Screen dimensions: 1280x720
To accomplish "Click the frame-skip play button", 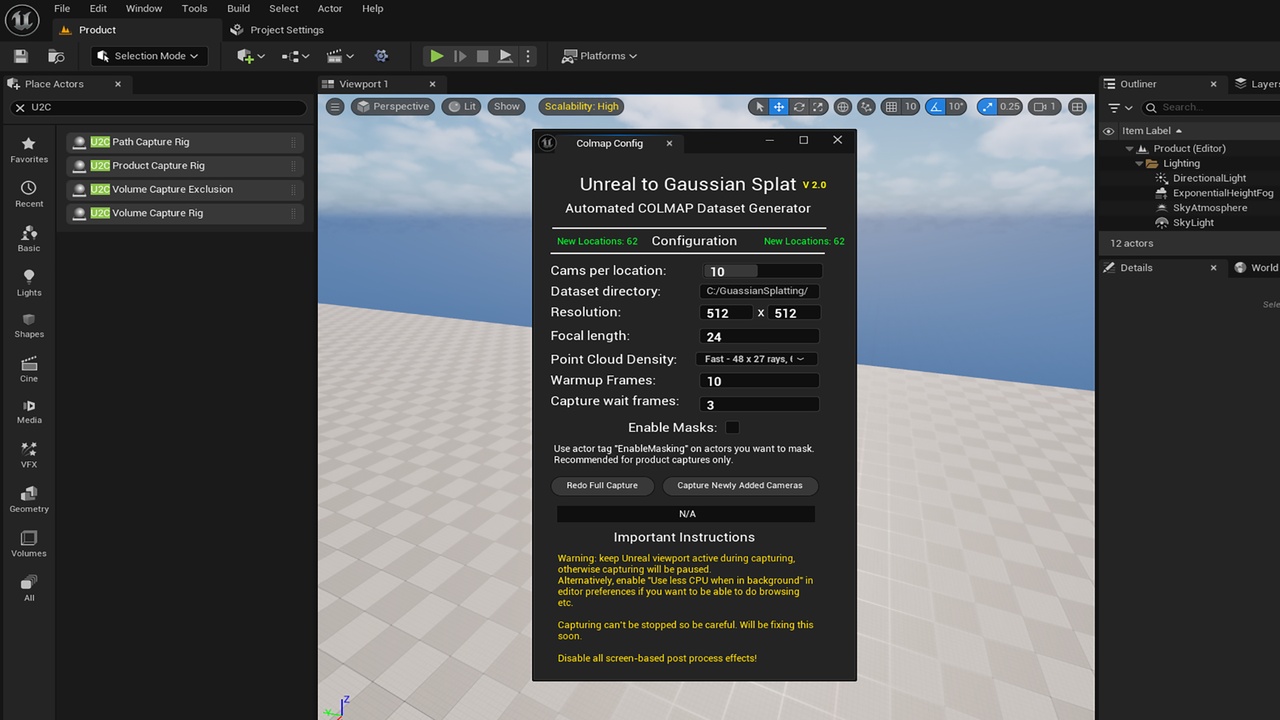I will (460, 56).
